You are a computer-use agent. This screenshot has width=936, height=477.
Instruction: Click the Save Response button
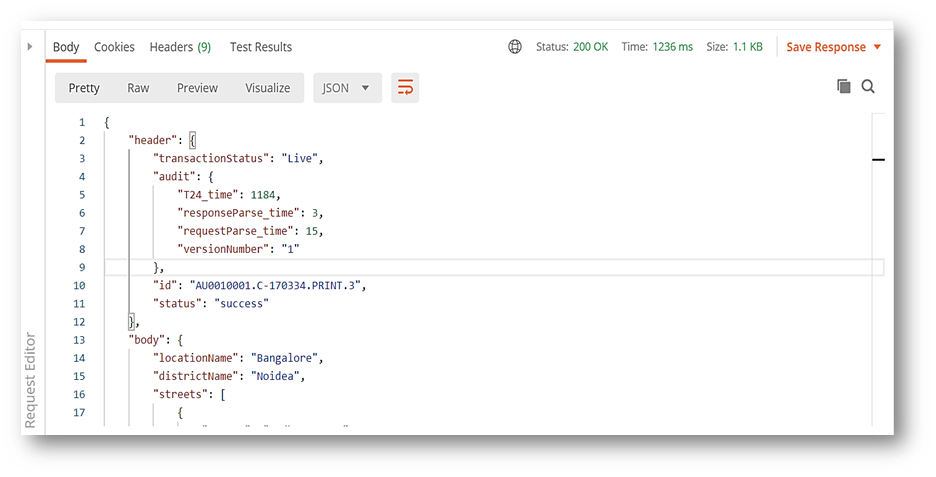click(826, 47)
